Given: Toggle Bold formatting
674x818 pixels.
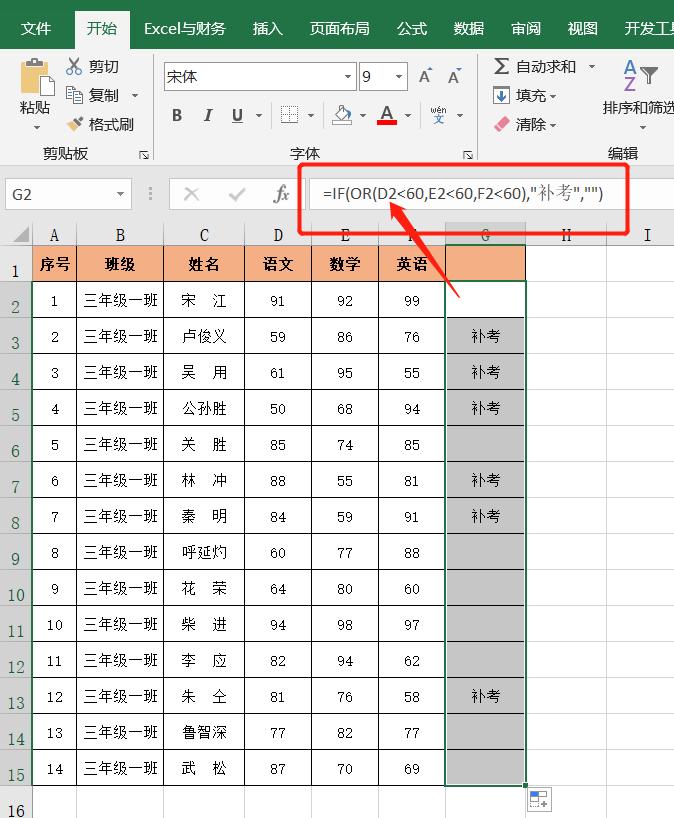Looking at the screenshot, I should 177,115.
